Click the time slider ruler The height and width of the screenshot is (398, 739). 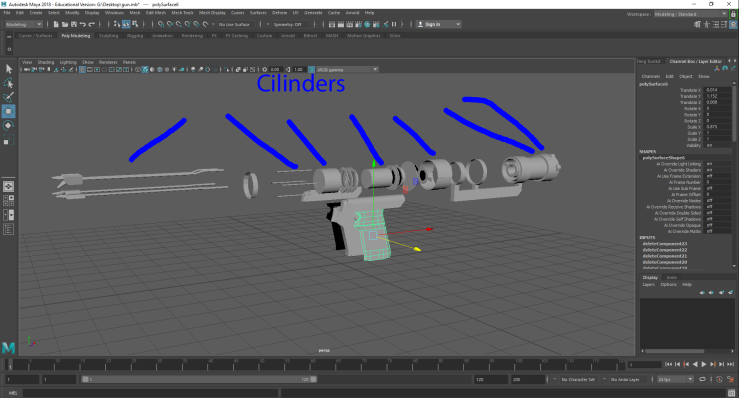(316, 364)
